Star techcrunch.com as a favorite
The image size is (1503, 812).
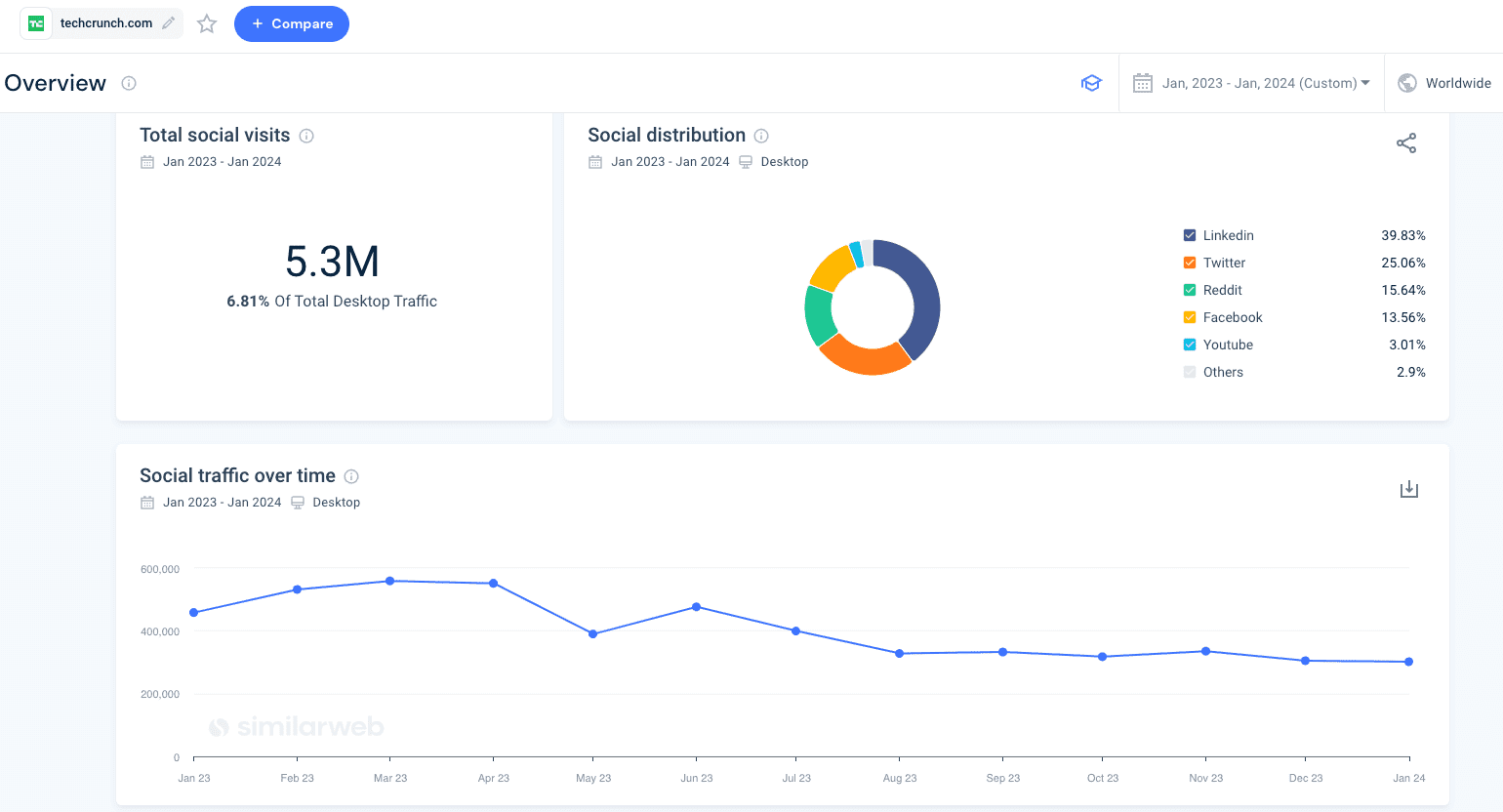pos(207,23)
